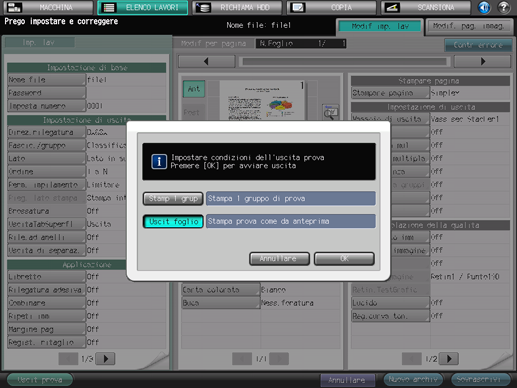Open Buca punching setting

pos(220,303)
